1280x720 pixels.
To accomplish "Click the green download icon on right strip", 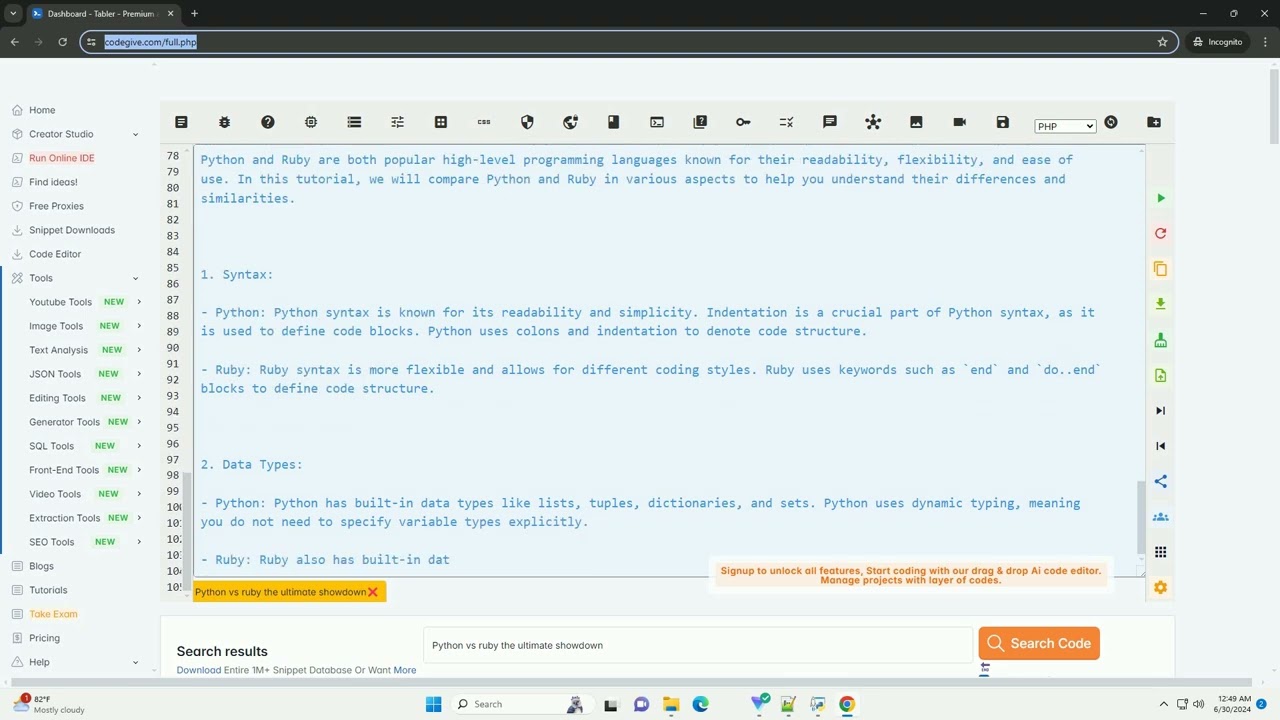I will [x=1161, y=304].
